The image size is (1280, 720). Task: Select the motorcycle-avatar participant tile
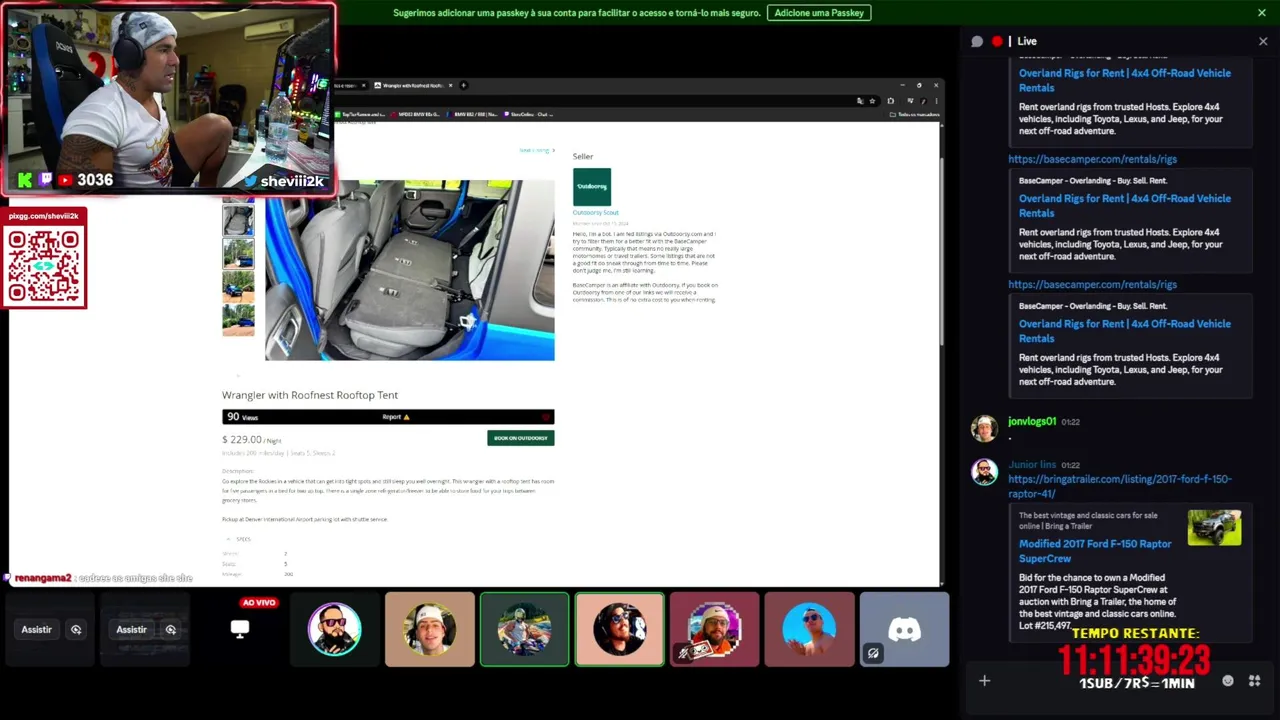tap(524, 629)
